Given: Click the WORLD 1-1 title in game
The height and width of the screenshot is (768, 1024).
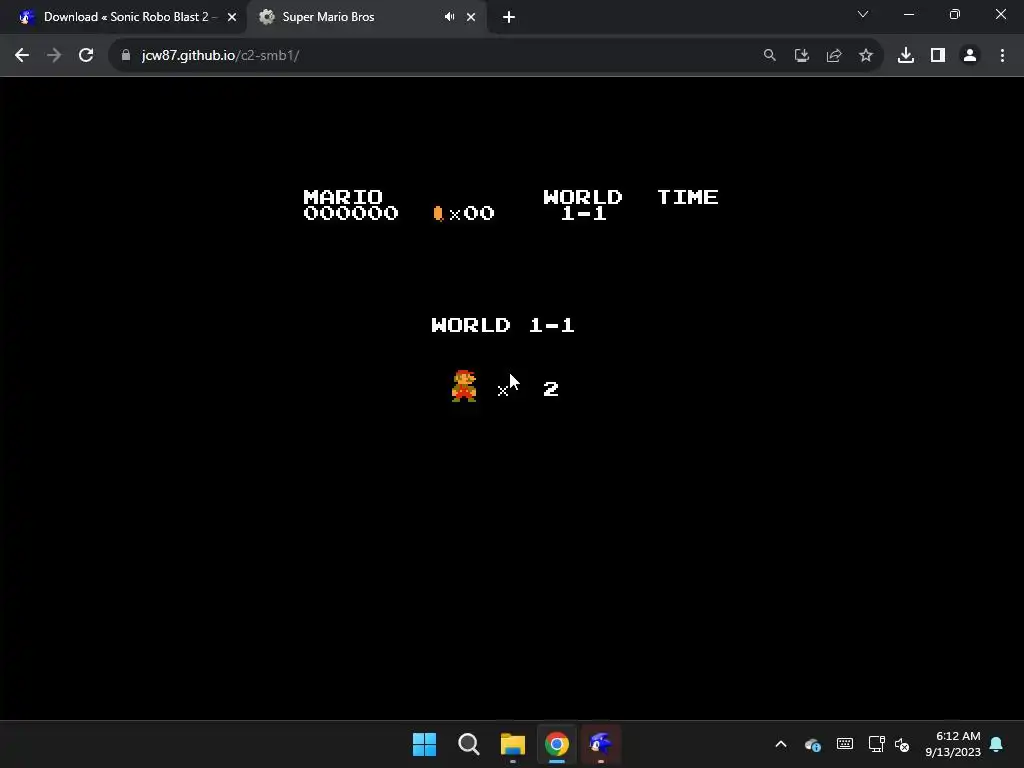Looking at the screenshot, I should coord(503,325).
